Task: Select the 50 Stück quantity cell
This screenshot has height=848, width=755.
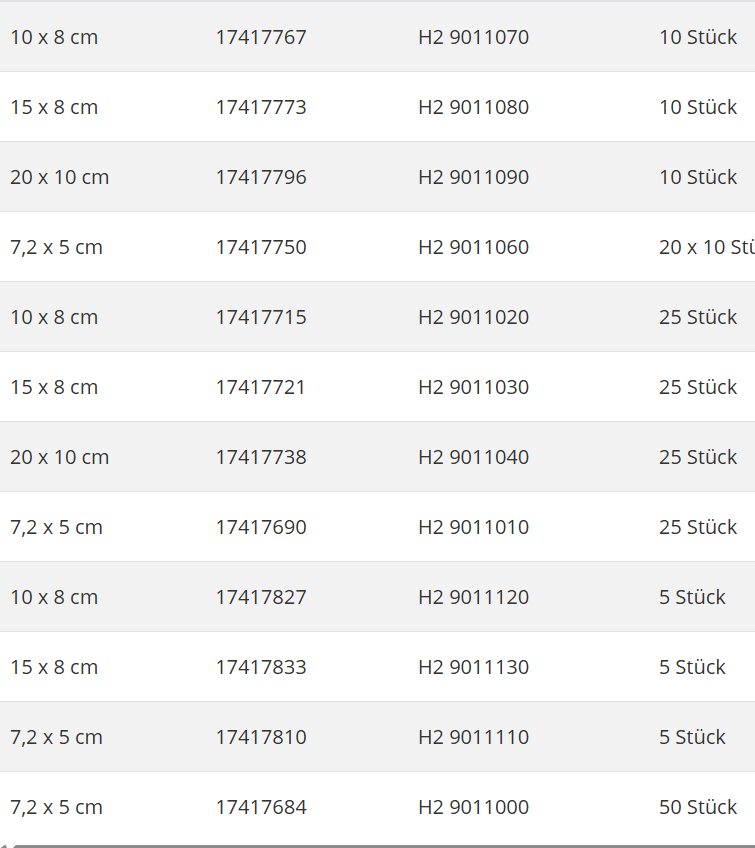Action: (698, 808)
